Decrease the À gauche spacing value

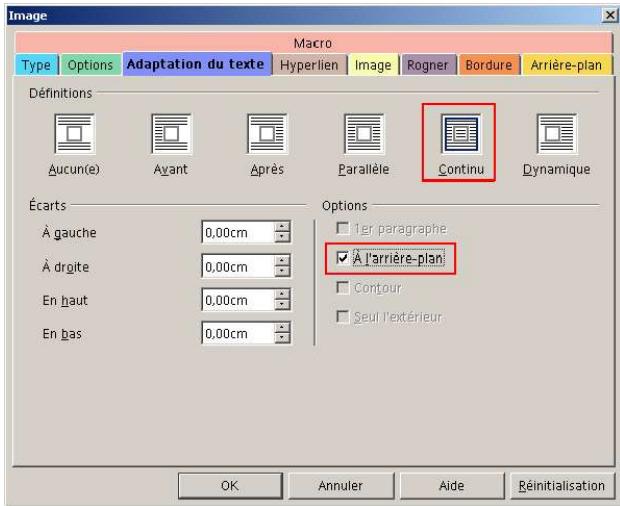click(282, 237)
